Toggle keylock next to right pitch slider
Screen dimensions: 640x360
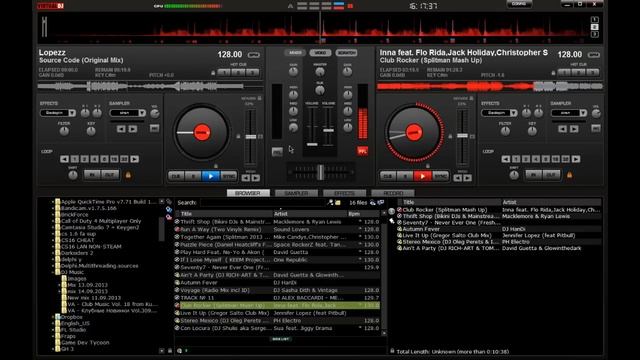click(x=450, y=136)
